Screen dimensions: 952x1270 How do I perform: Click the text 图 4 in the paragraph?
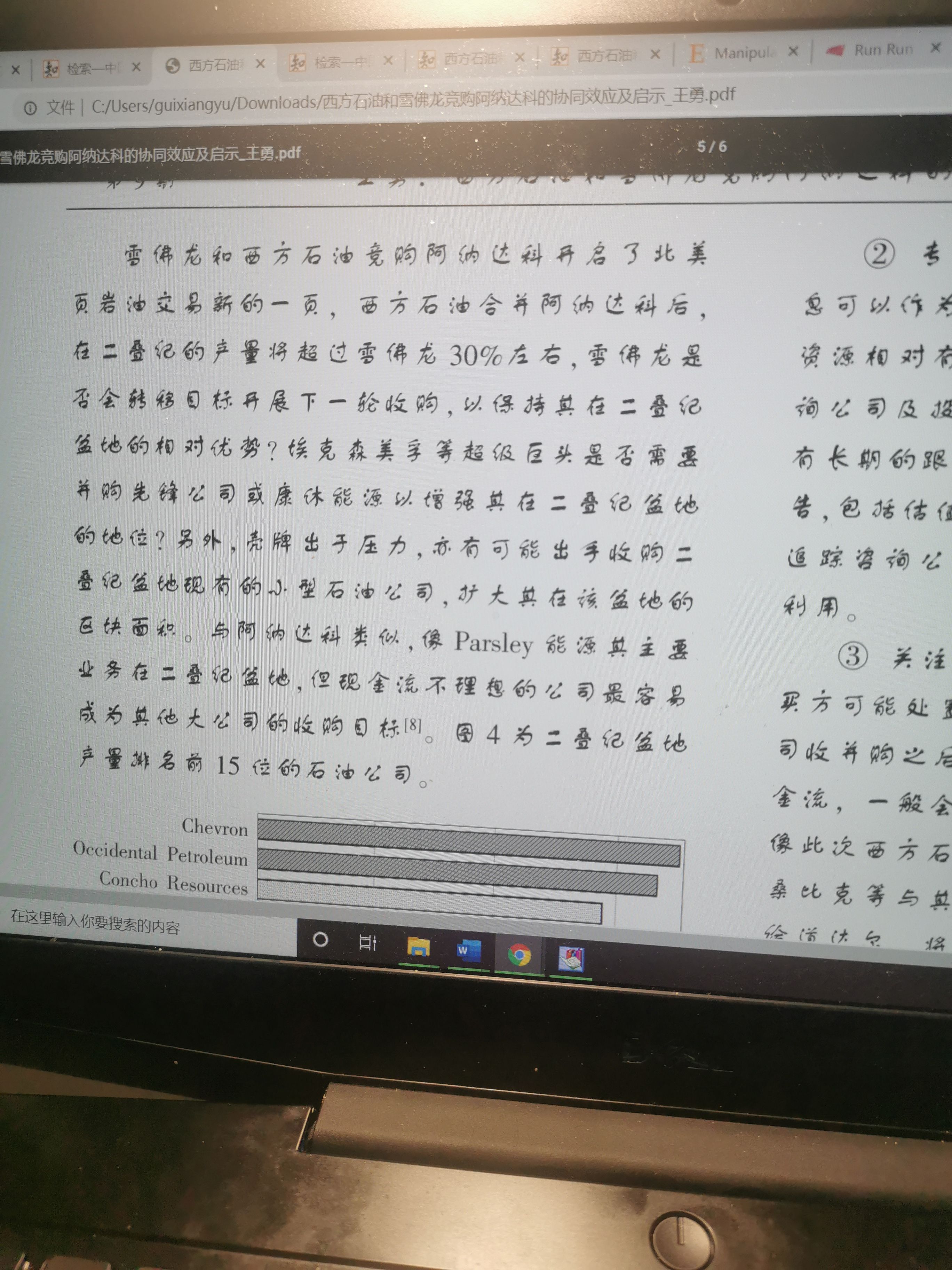tap(477, 735)
